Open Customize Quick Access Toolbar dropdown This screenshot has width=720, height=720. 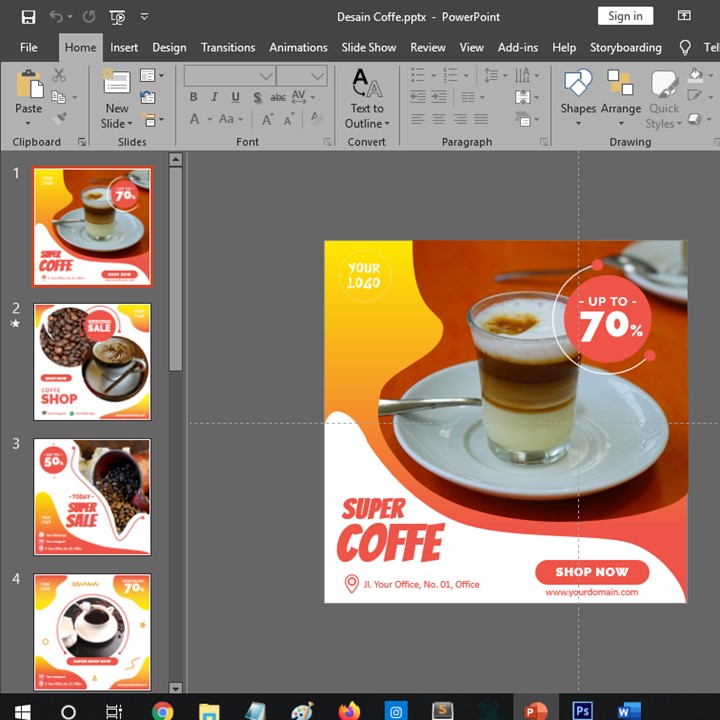coord(145,17)
